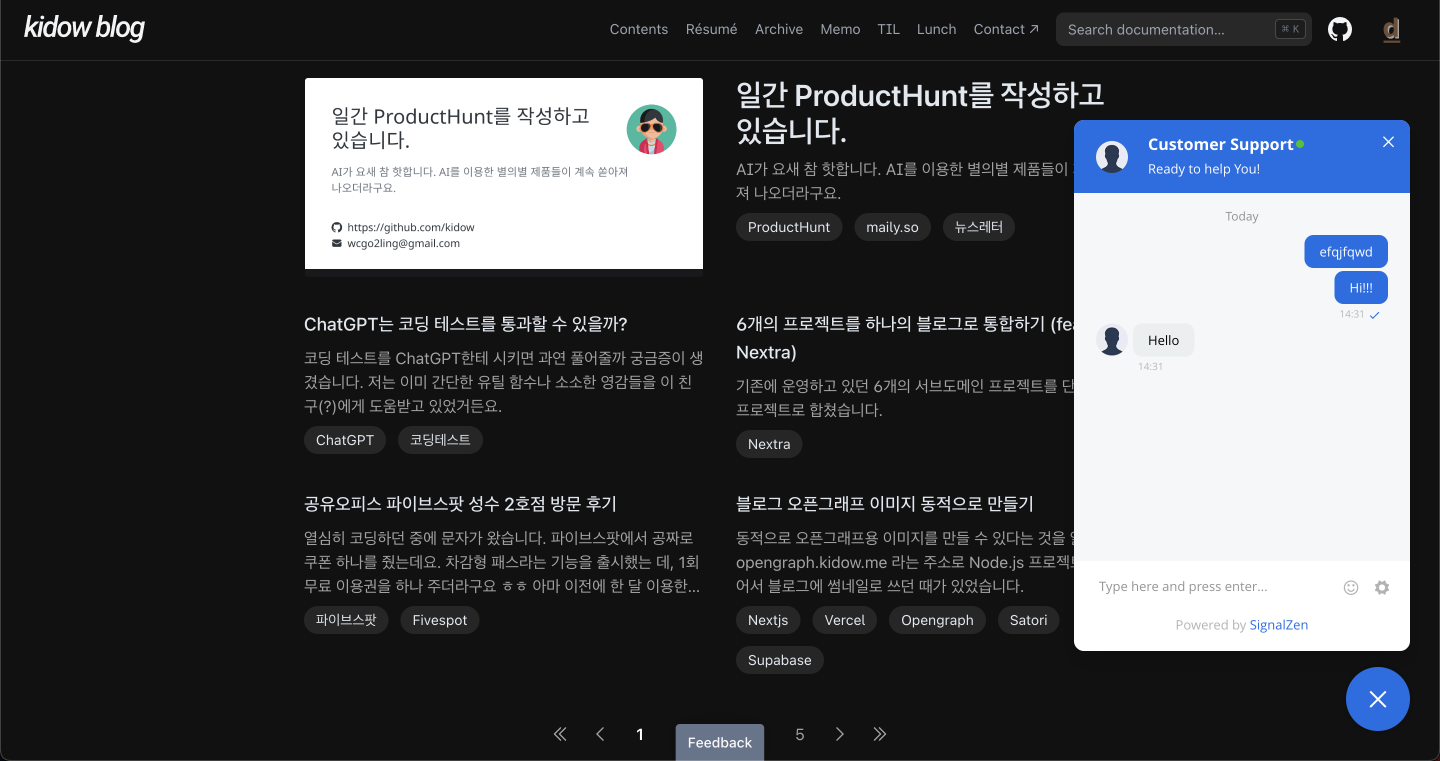Open the TIL section
The height and width of the screenshot is (761, 1440).
click(x=889, y=29)
